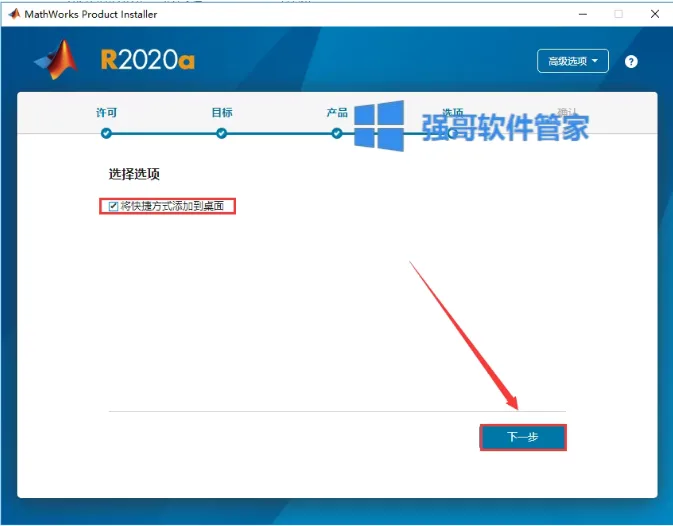
Task: Click the MathWorks Product Installer title text
Action: tap(91, 14)
